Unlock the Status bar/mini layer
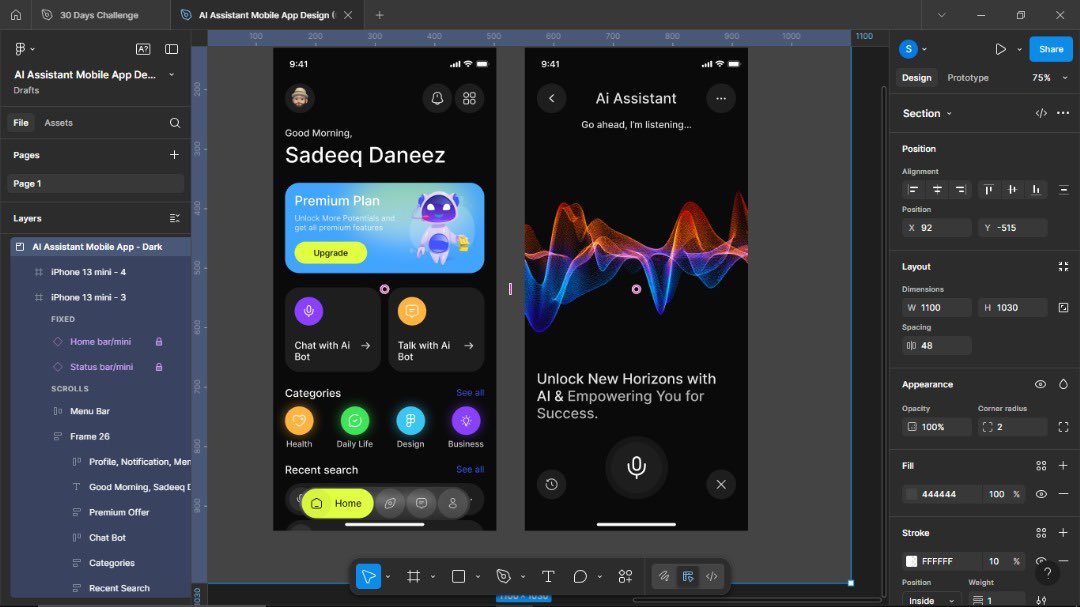Screen dimensions: 1080x607 (x=159, y=367)
